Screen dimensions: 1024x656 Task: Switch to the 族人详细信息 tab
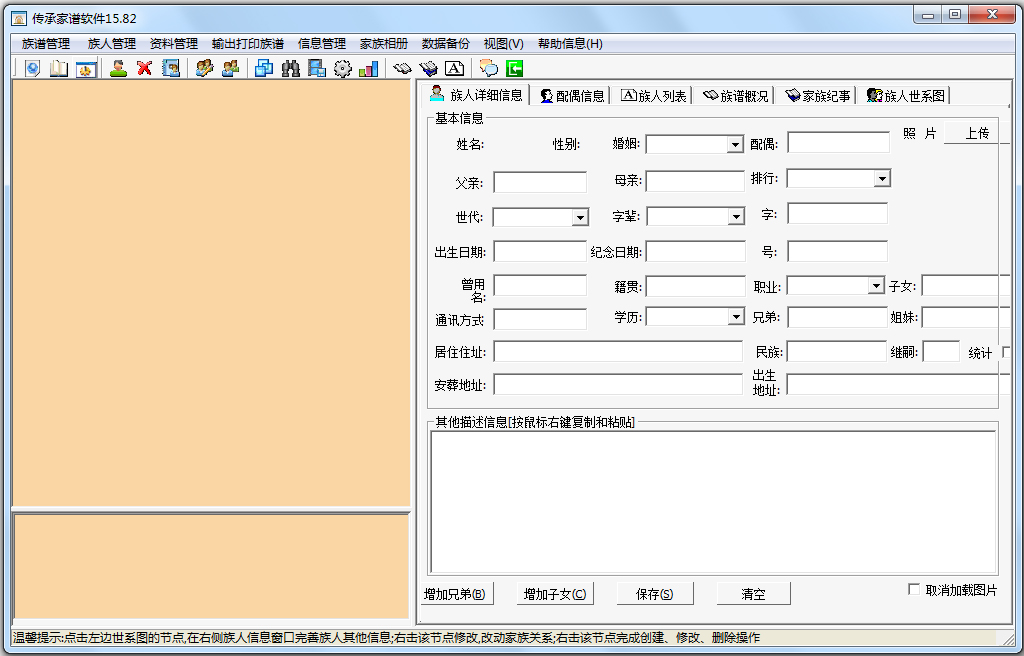(476, 95)
